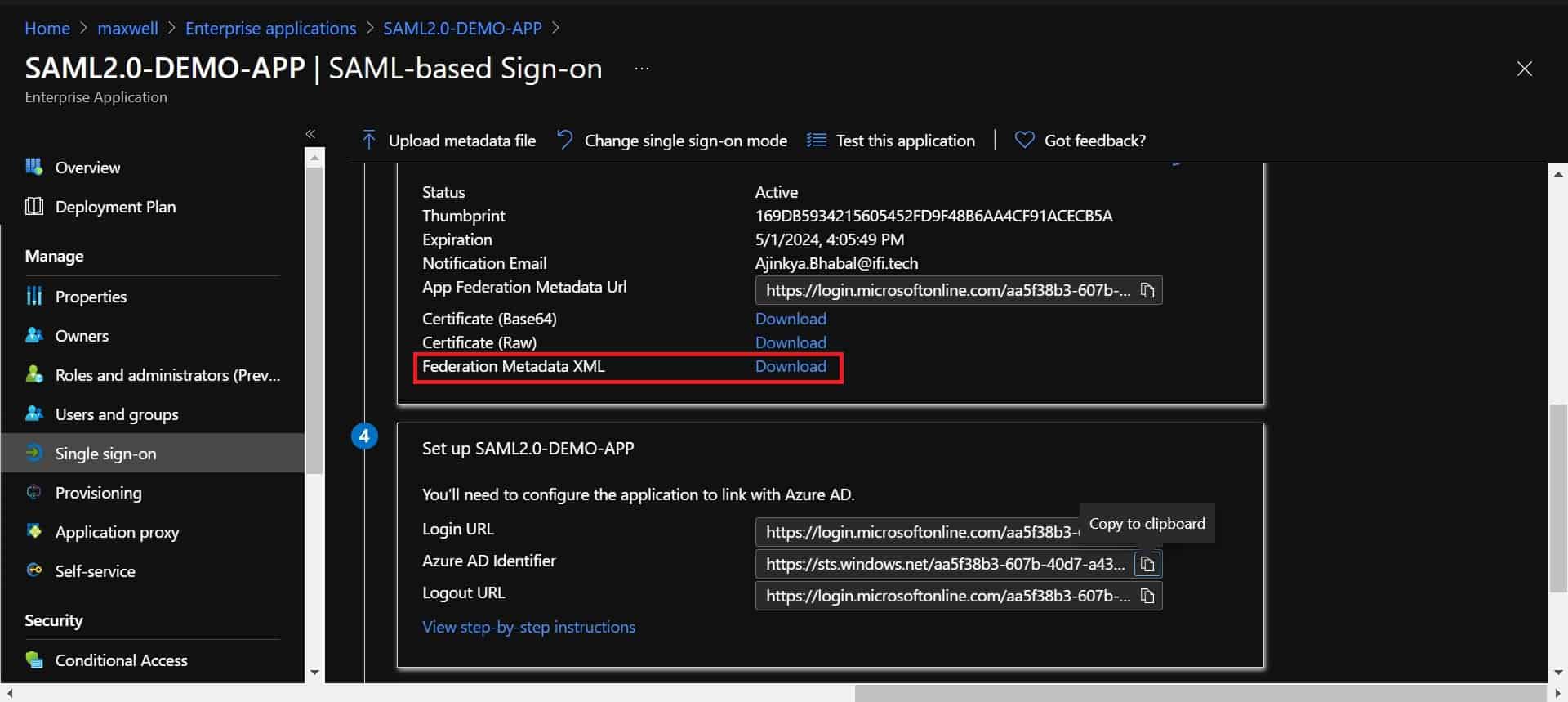Click the Active status value
This screenshot has height=702, width=1568.
(x=777, y=192)
